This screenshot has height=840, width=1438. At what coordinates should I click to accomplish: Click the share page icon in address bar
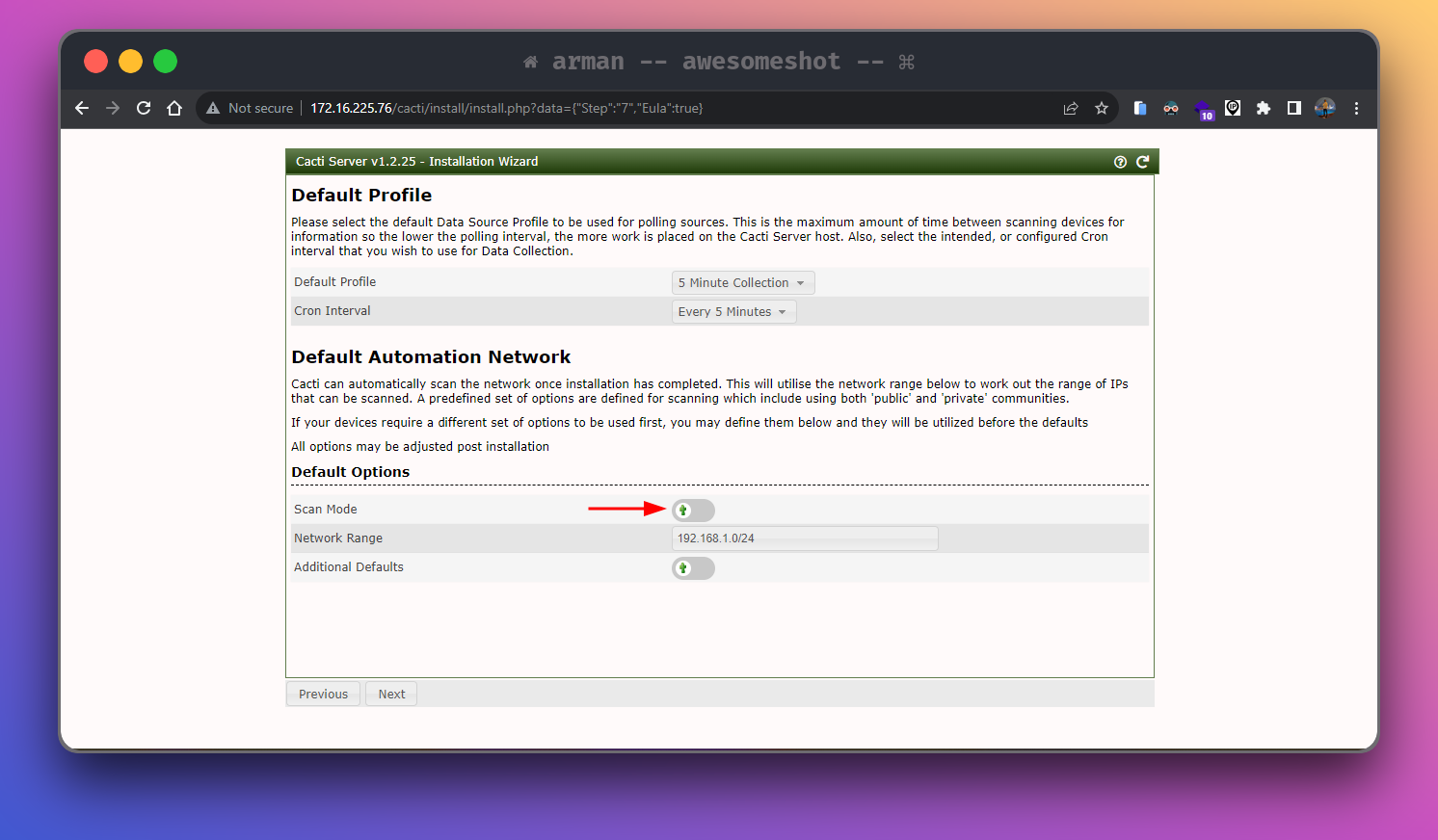tap(1071, 108)
